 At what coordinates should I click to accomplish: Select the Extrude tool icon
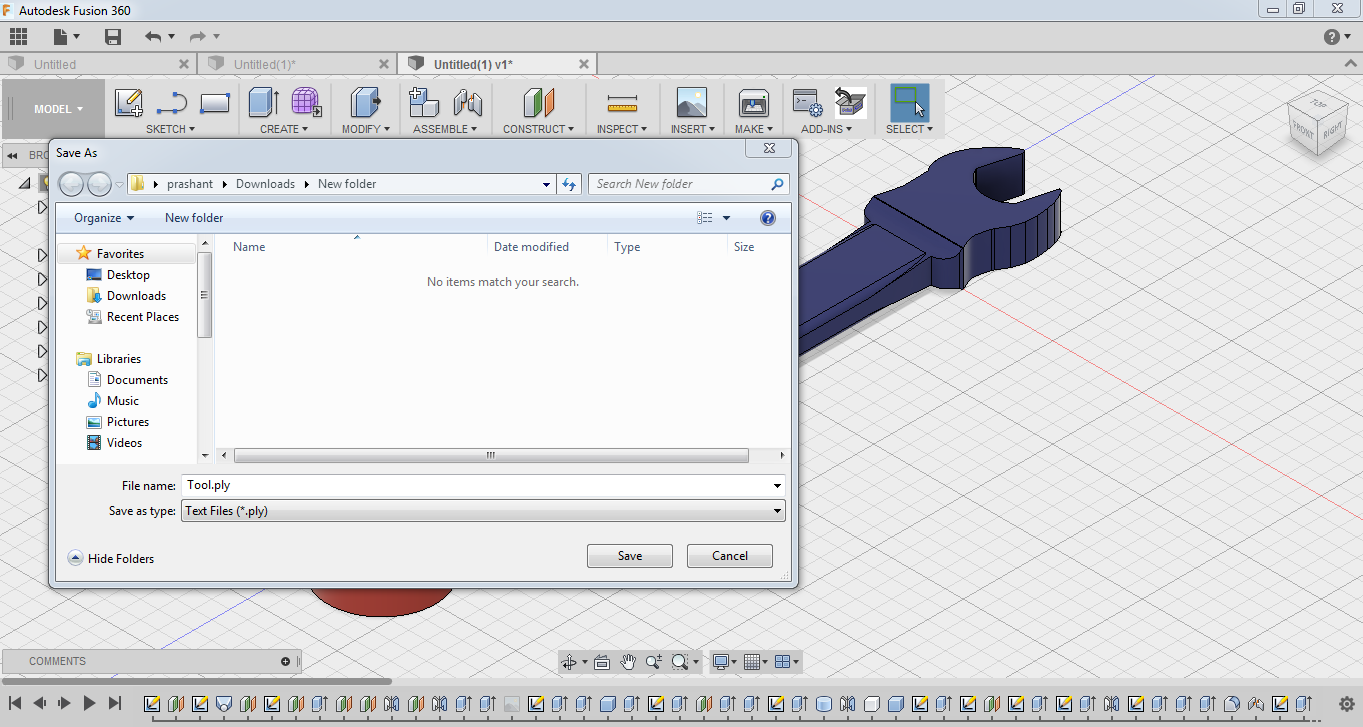click(263, 103)
